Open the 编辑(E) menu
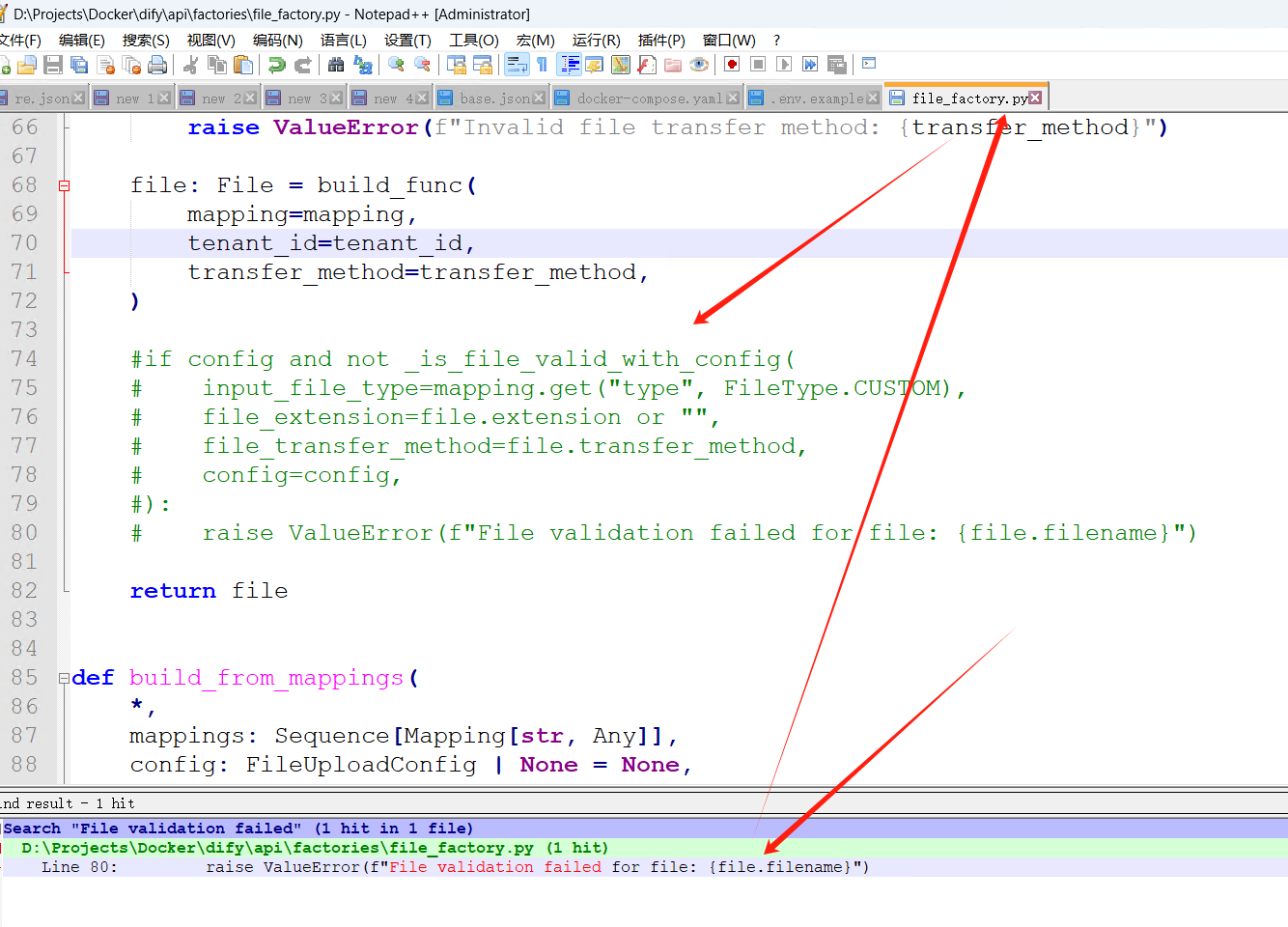The image size is (1288, 927). click(x=82, y=40)
